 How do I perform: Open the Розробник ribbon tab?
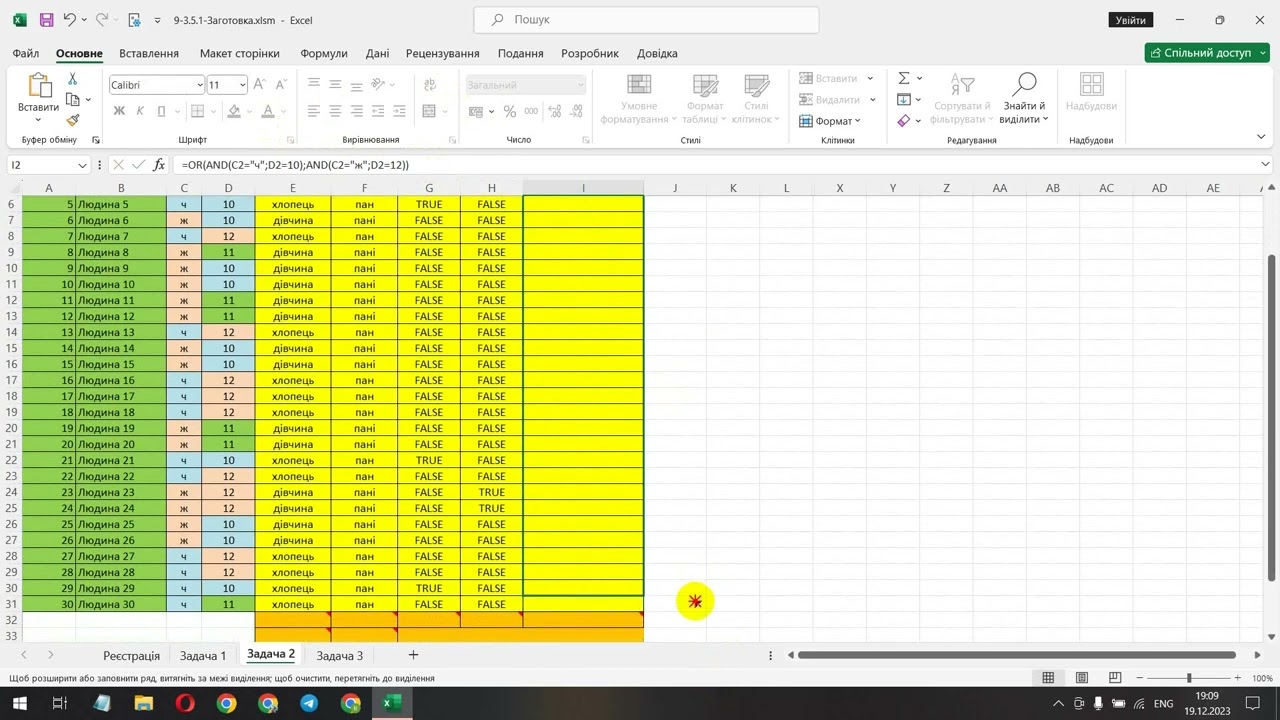pos(590,53)
